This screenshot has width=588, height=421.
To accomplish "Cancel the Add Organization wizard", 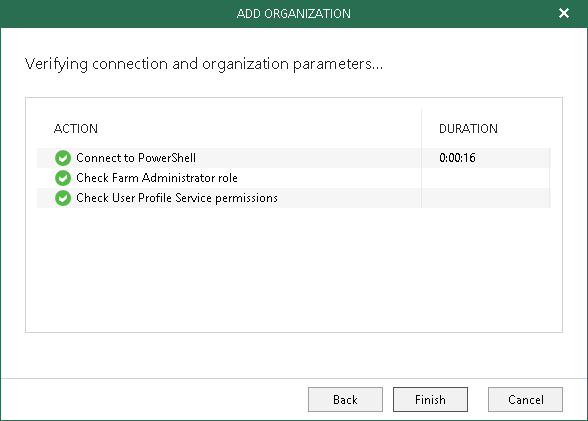I will 525,400.
